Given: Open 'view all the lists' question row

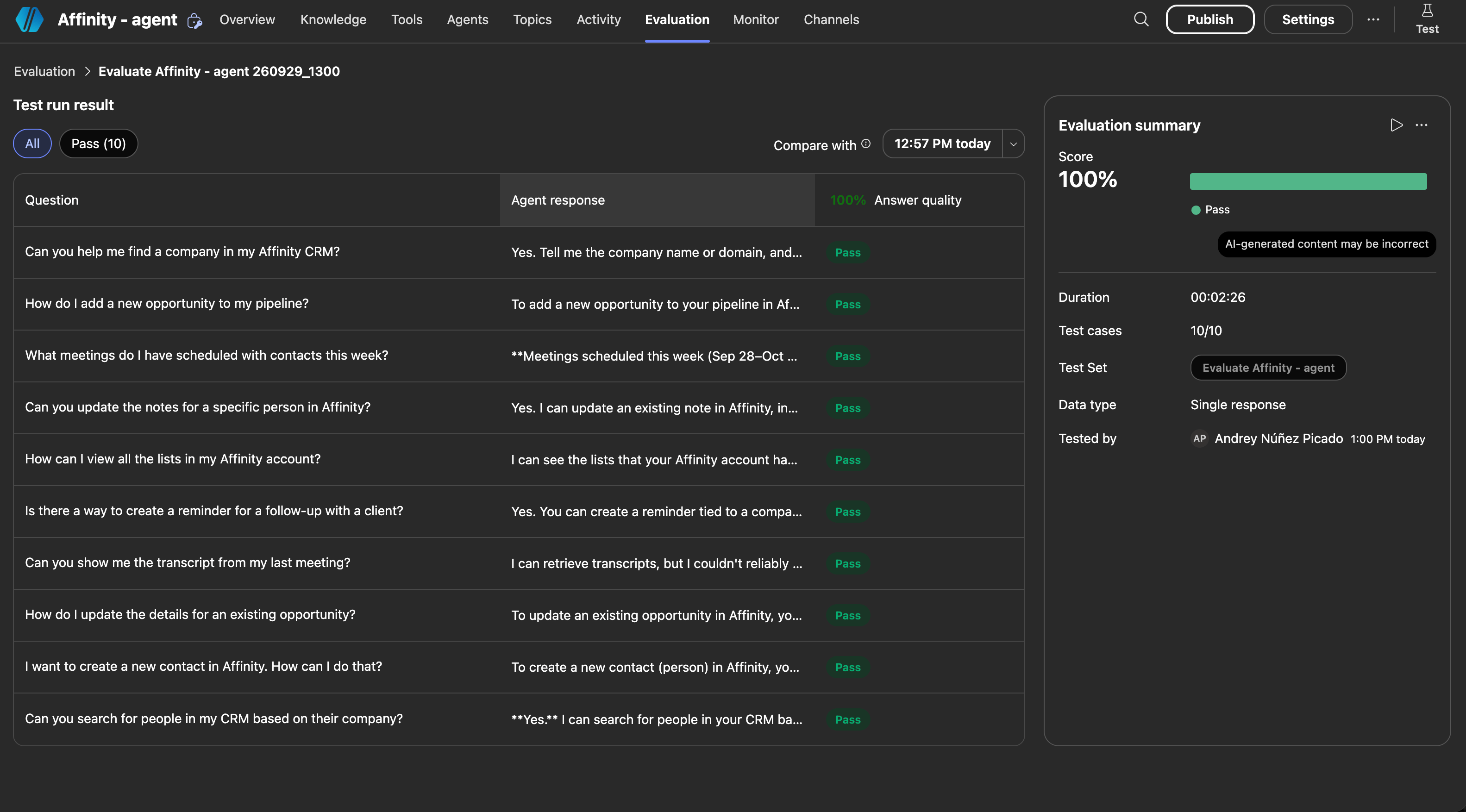Looking at the screenshot, I should 519,460.
